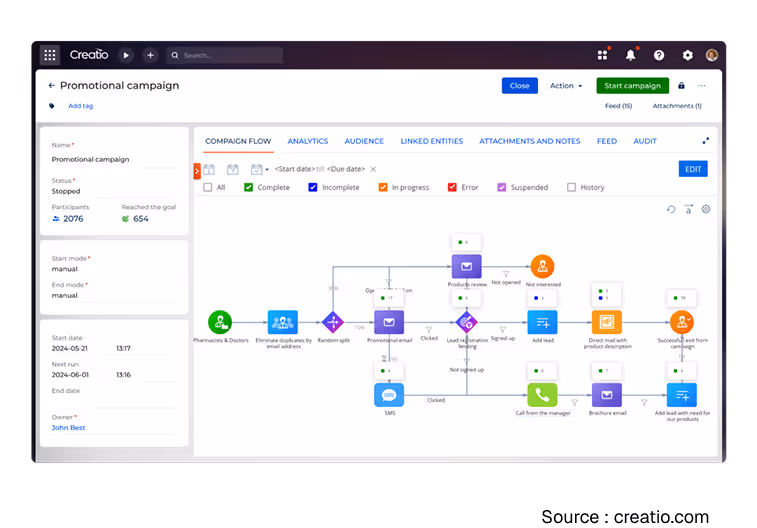
Task: Click the Creatio logo
Action: point(89,55)
